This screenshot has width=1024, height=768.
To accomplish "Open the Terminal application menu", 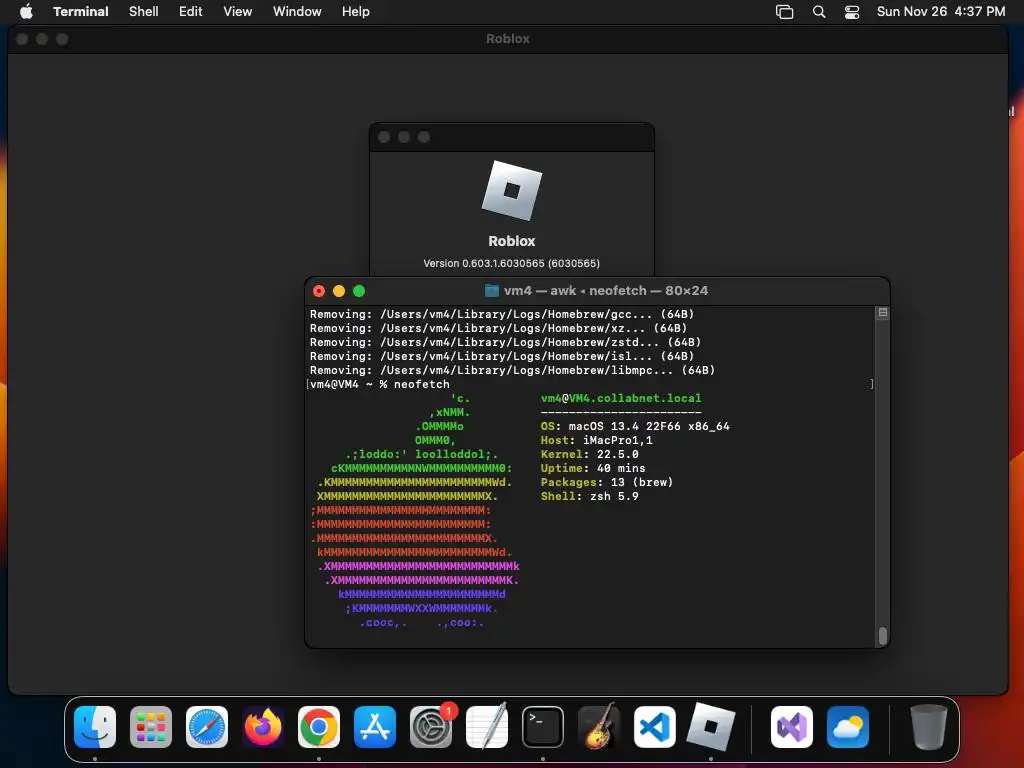I will [81, 11].
